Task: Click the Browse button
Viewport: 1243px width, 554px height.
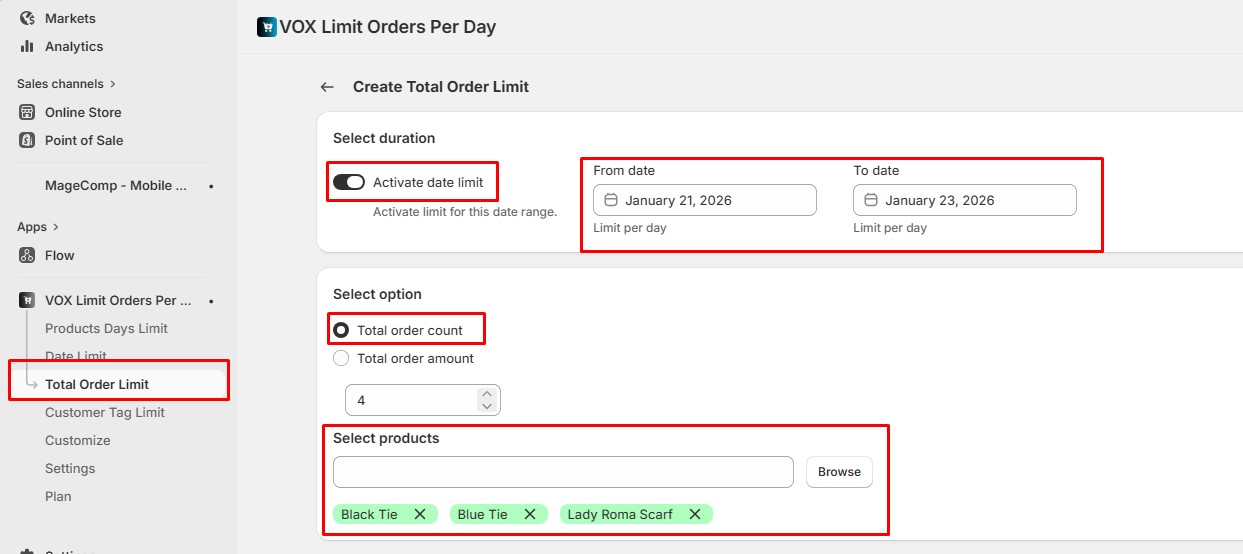Action: click(x=839, y=472)
